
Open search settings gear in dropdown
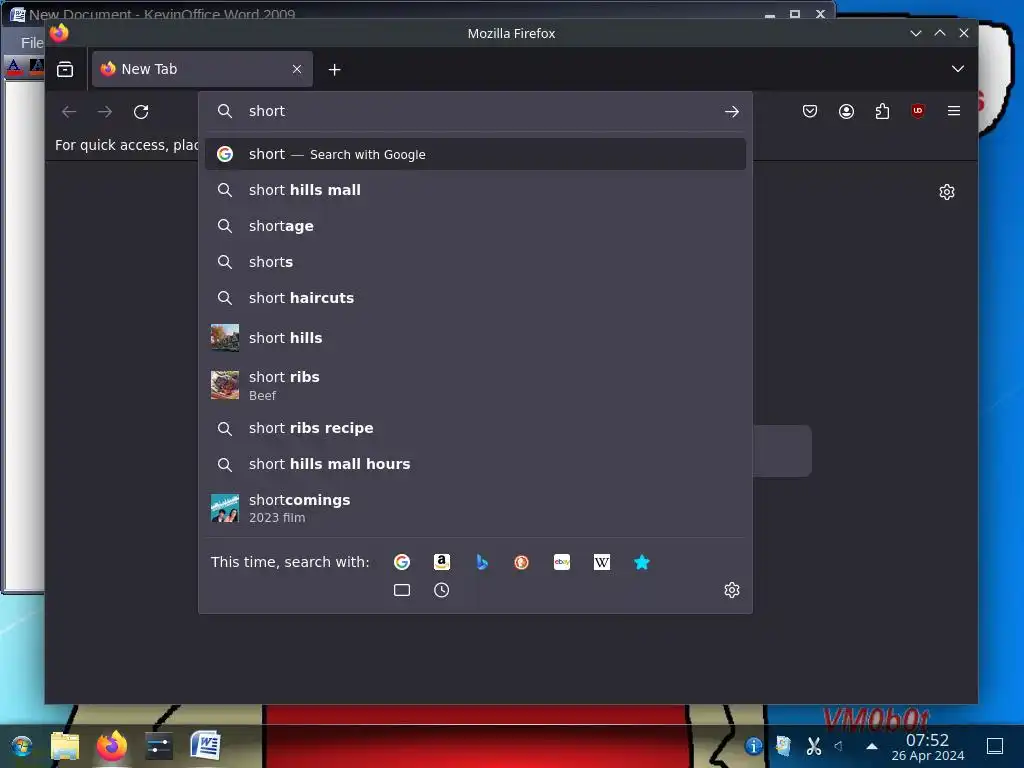tap(731, 590)
